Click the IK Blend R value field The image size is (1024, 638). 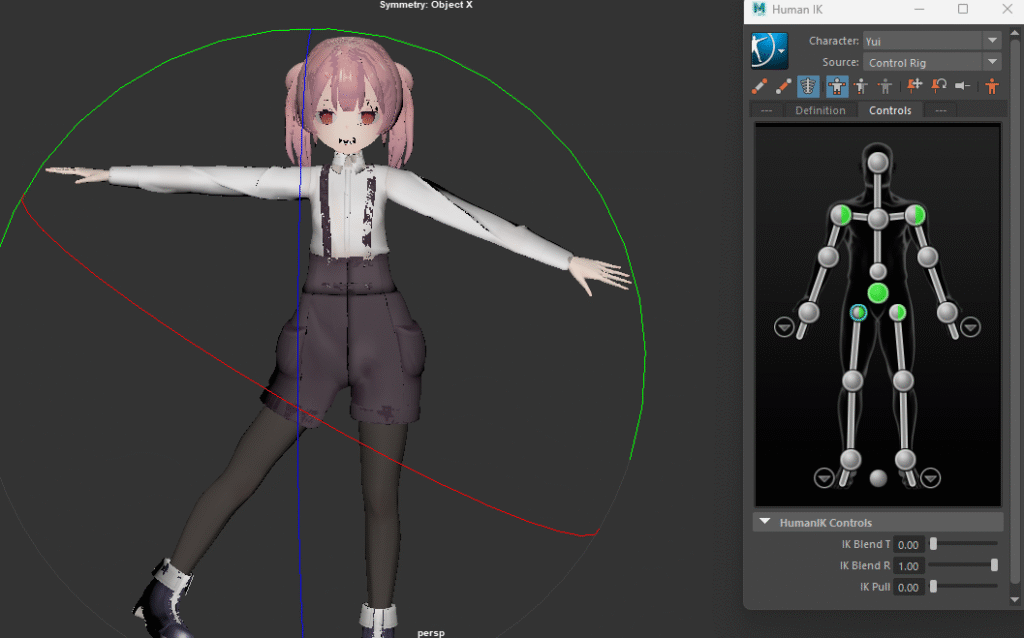(x=908, y=566)
